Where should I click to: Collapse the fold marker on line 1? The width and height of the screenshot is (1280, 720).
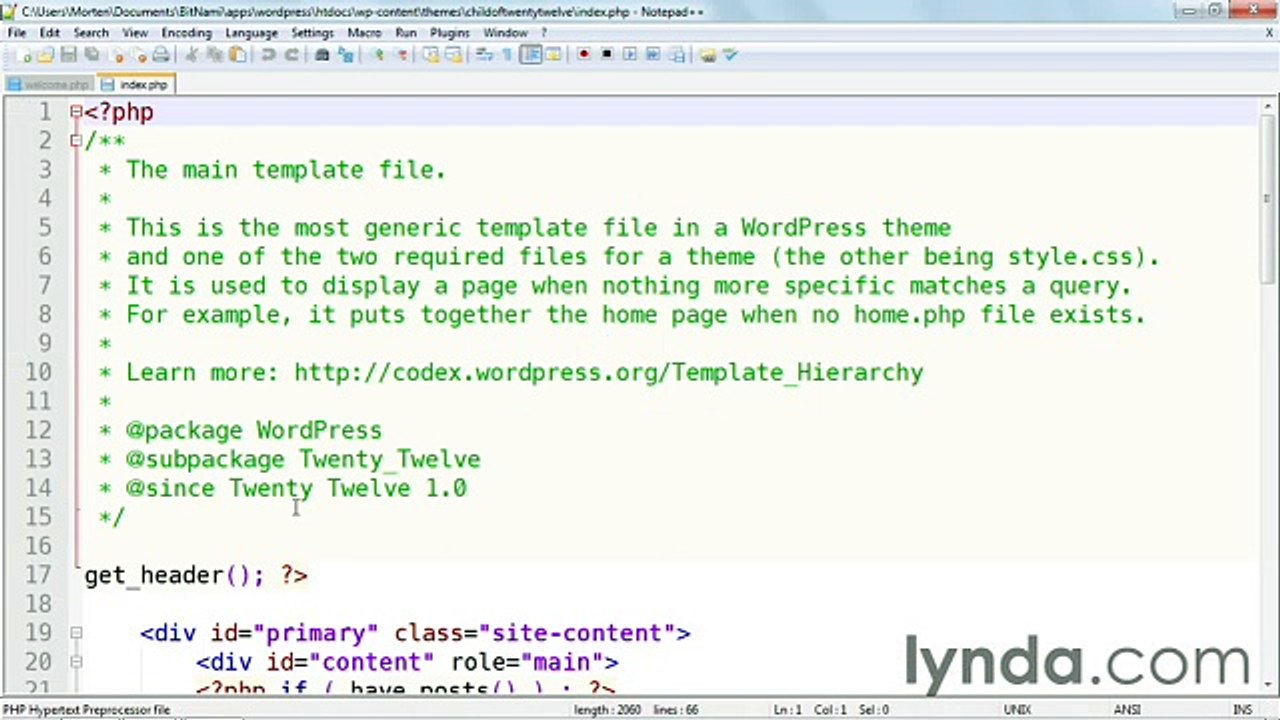76,112
